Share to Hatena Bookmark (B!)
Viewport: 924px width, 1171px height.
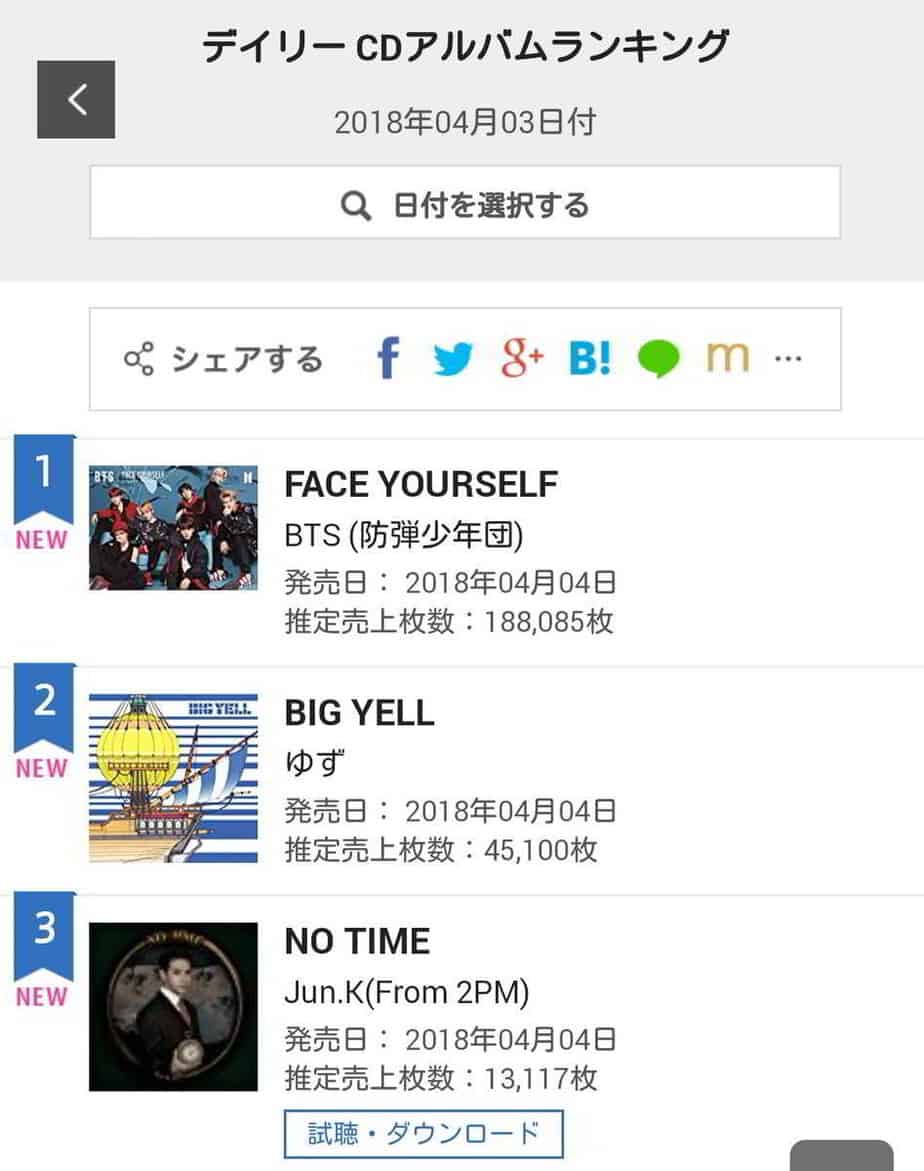pos(590,358)
